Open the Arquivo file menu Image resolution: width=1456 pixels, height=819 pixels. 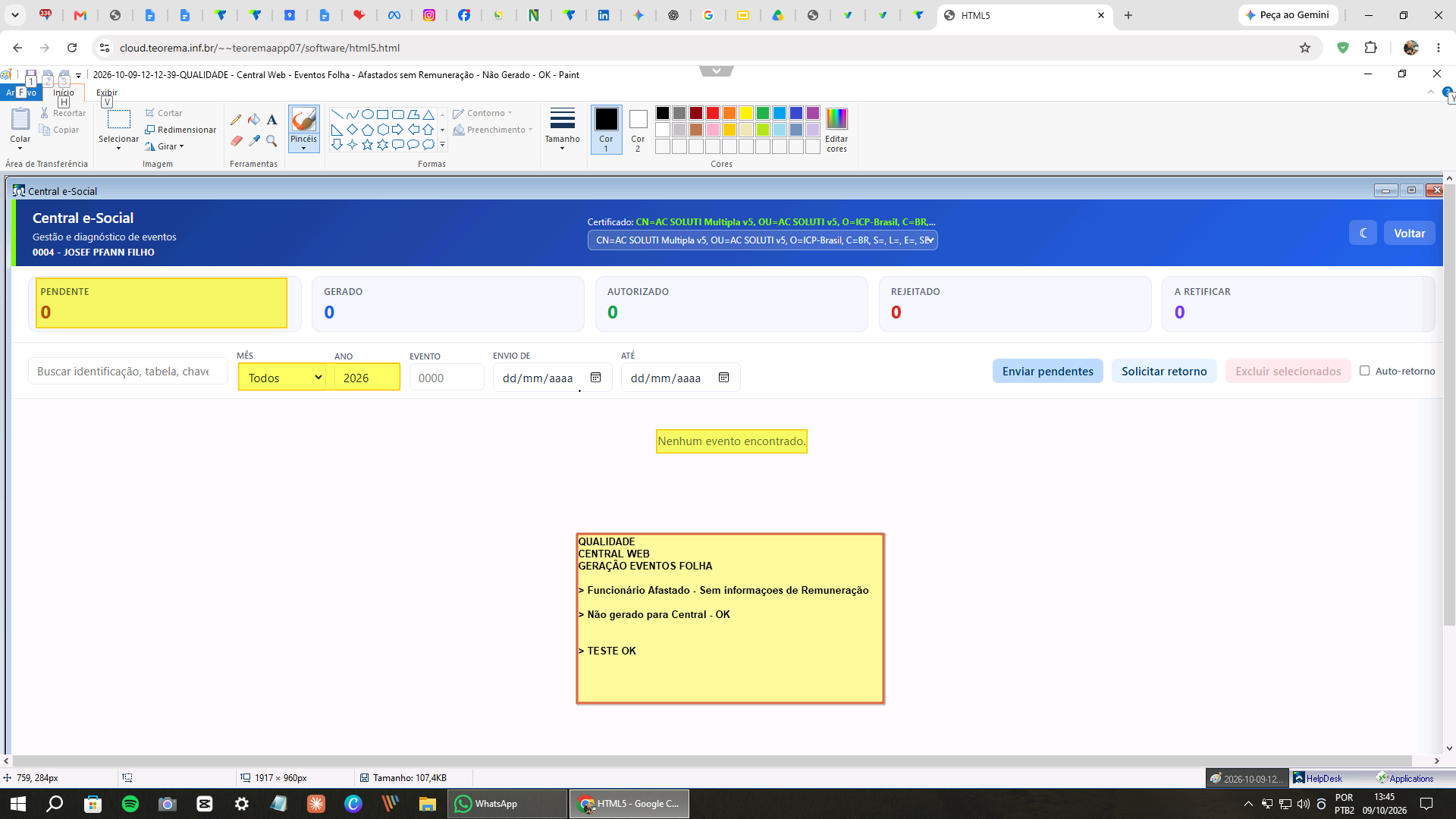21,93
